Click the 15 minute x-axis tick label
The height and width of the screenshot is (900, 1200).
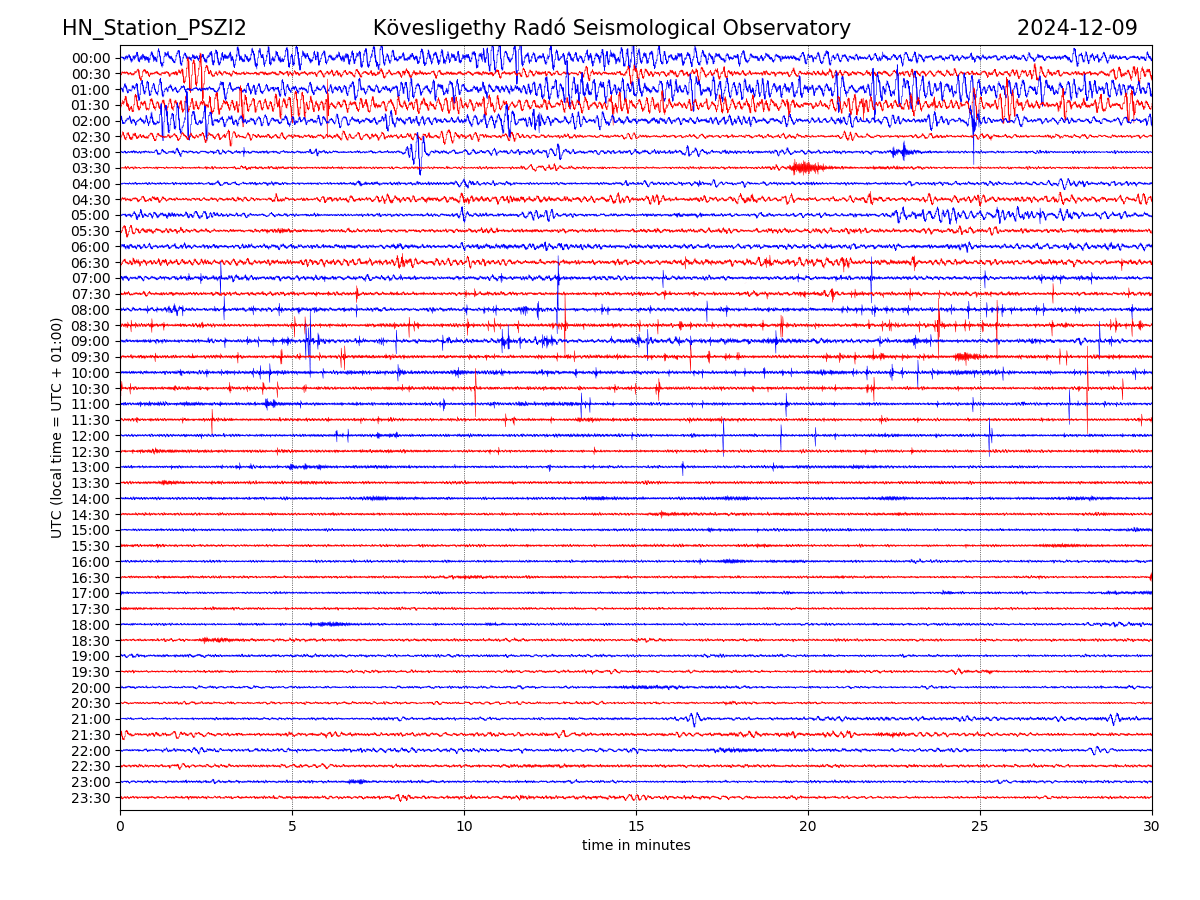636,827
